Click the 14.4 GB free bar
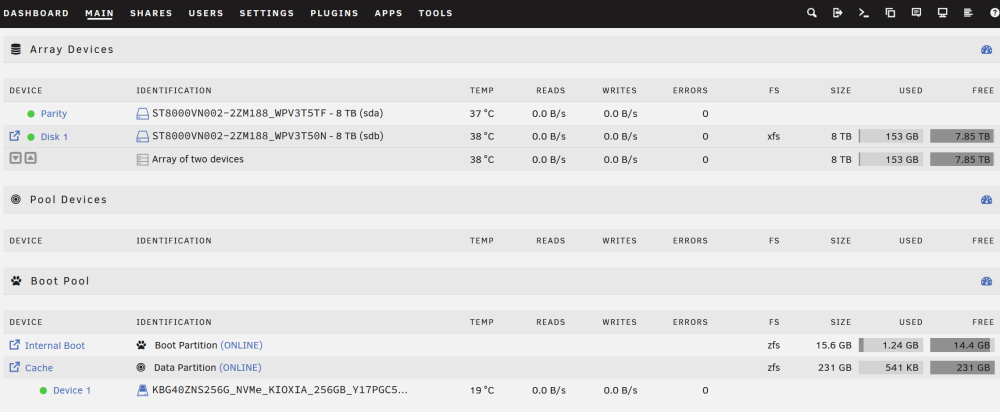The width and height of the screenshot is (1000, 412). [962, 345]
